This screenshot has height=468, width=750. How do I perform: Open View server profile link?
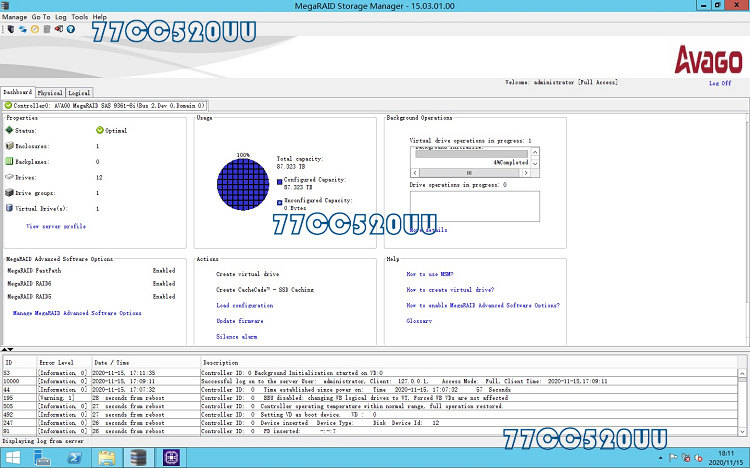point(56,226)
